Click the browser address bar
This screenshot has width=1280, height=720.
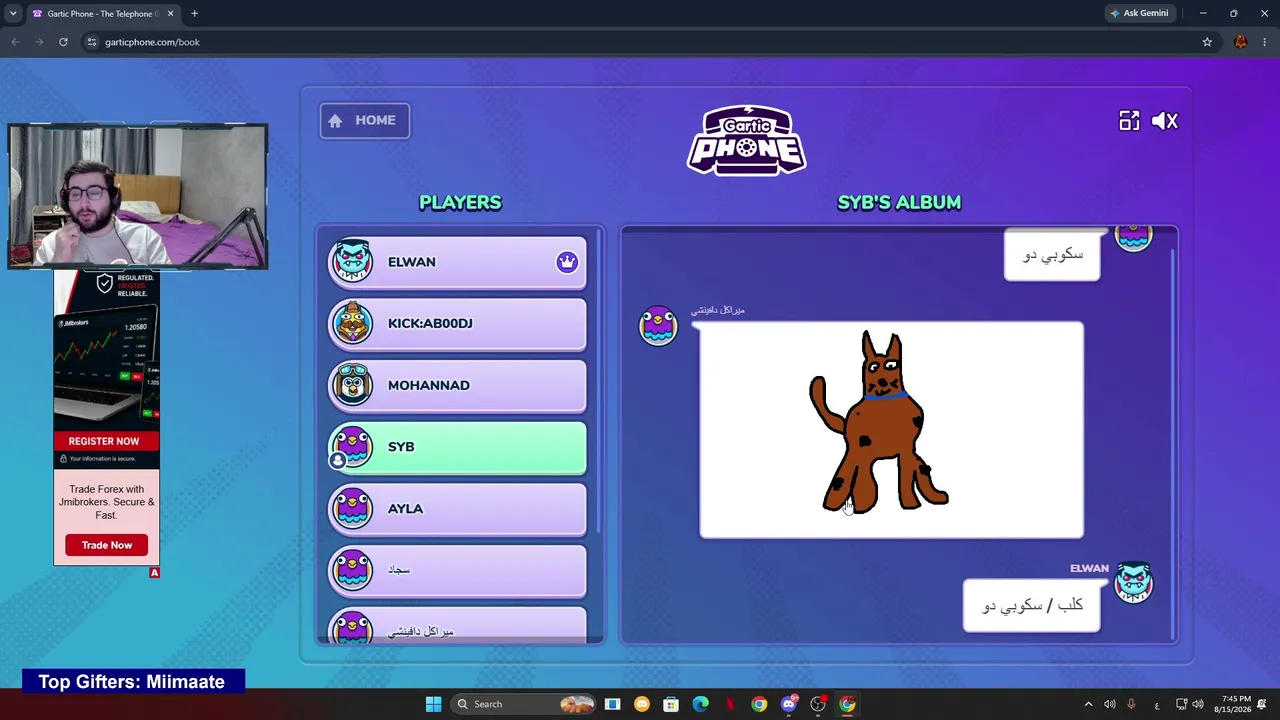pyautogui.click(x=640, y=42)
